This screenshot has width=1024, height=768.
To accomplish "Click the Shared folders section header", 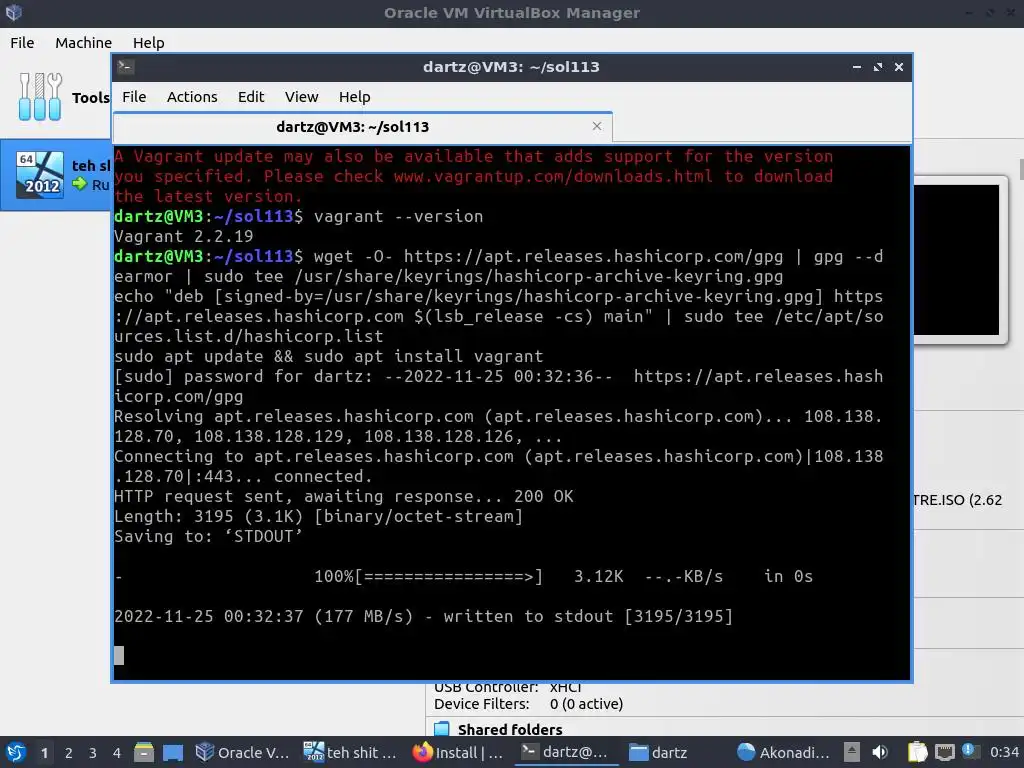I will tap(510, 729).
